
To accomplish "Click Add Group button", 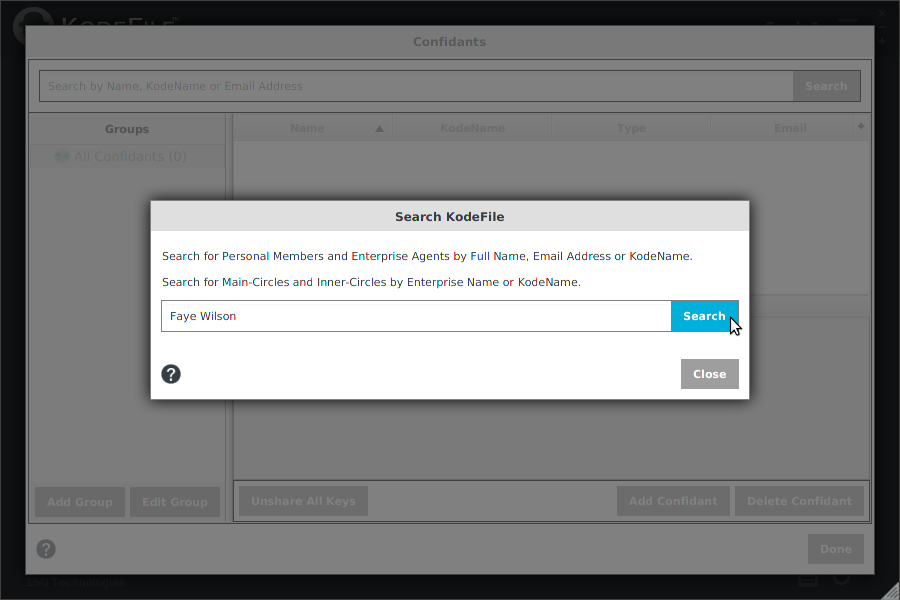I will (x=80, y=502).
